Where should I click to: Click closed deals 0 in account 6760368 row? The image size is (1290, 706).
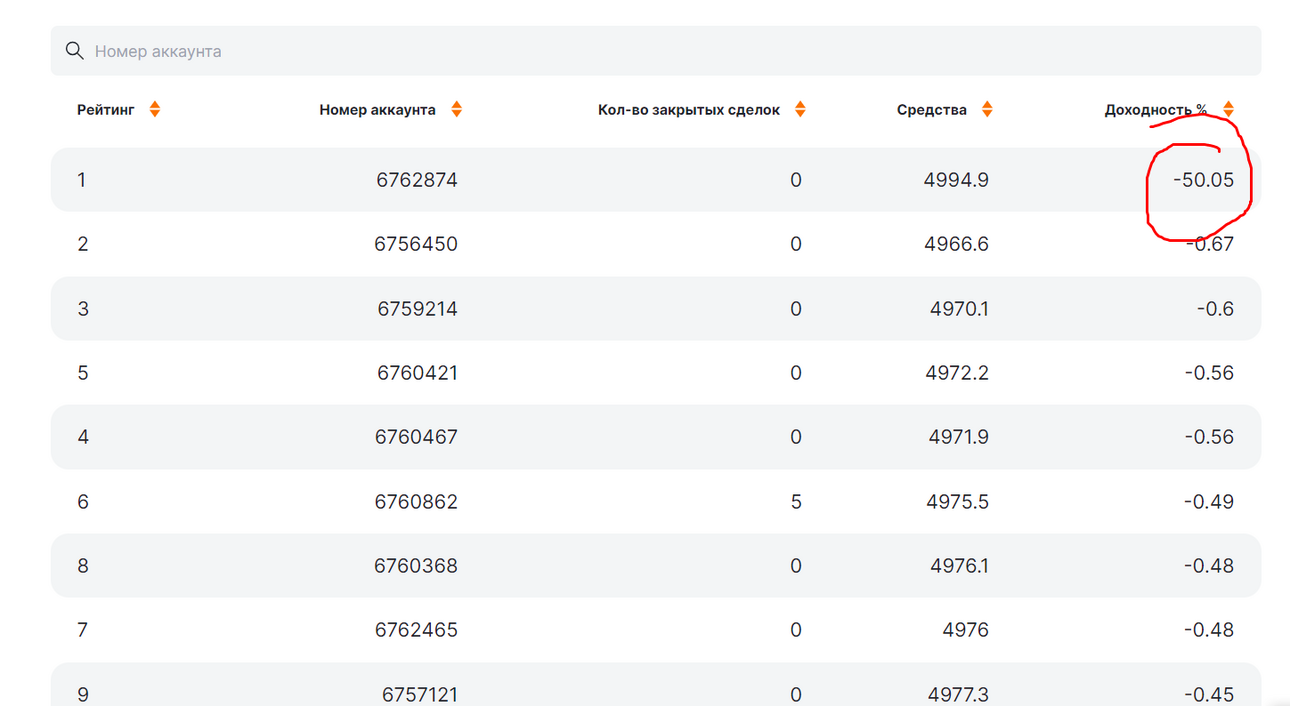click(796, 566)
